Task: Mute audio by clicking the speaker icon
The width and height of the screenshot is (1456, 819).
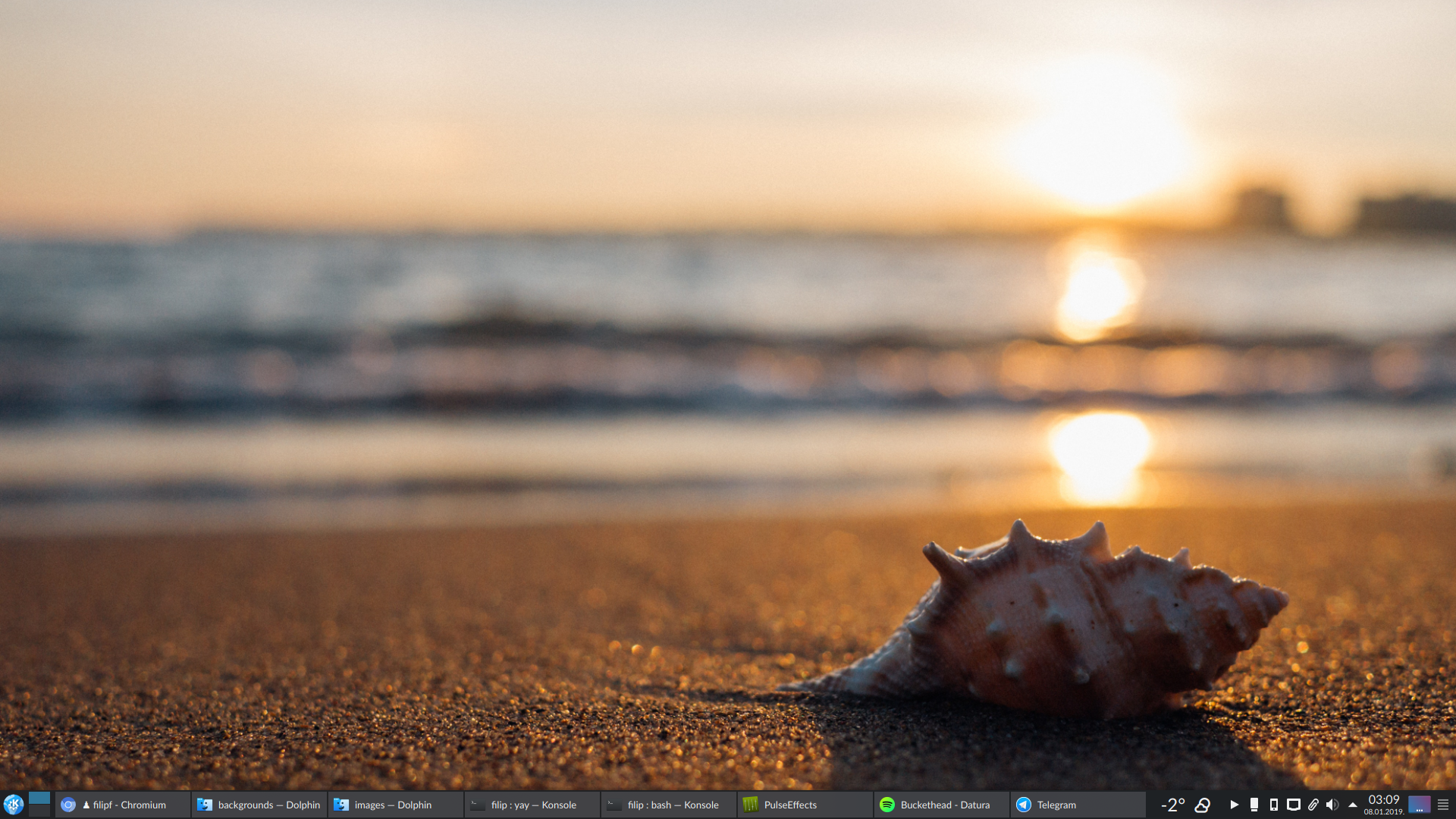Action: [1333, 805]
